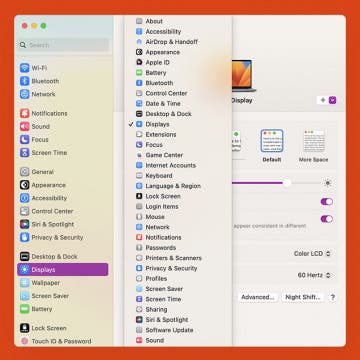
Task: Open Network globe icon in the sidebar
Action: (x=24, y=94)
